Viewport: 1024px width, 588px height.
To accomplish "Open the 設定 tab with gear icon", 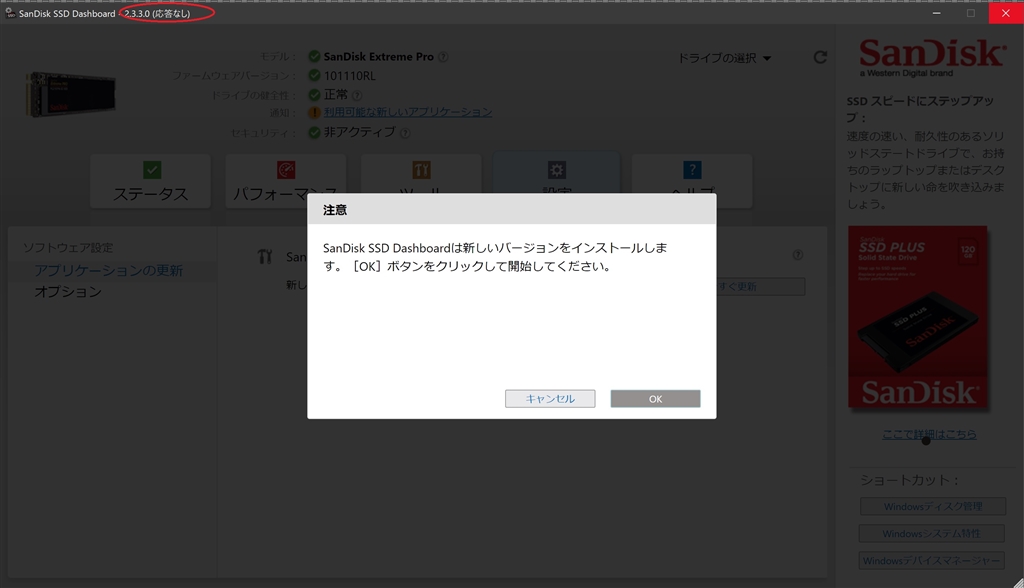I will pyautogui.click(x=556, y=174).
